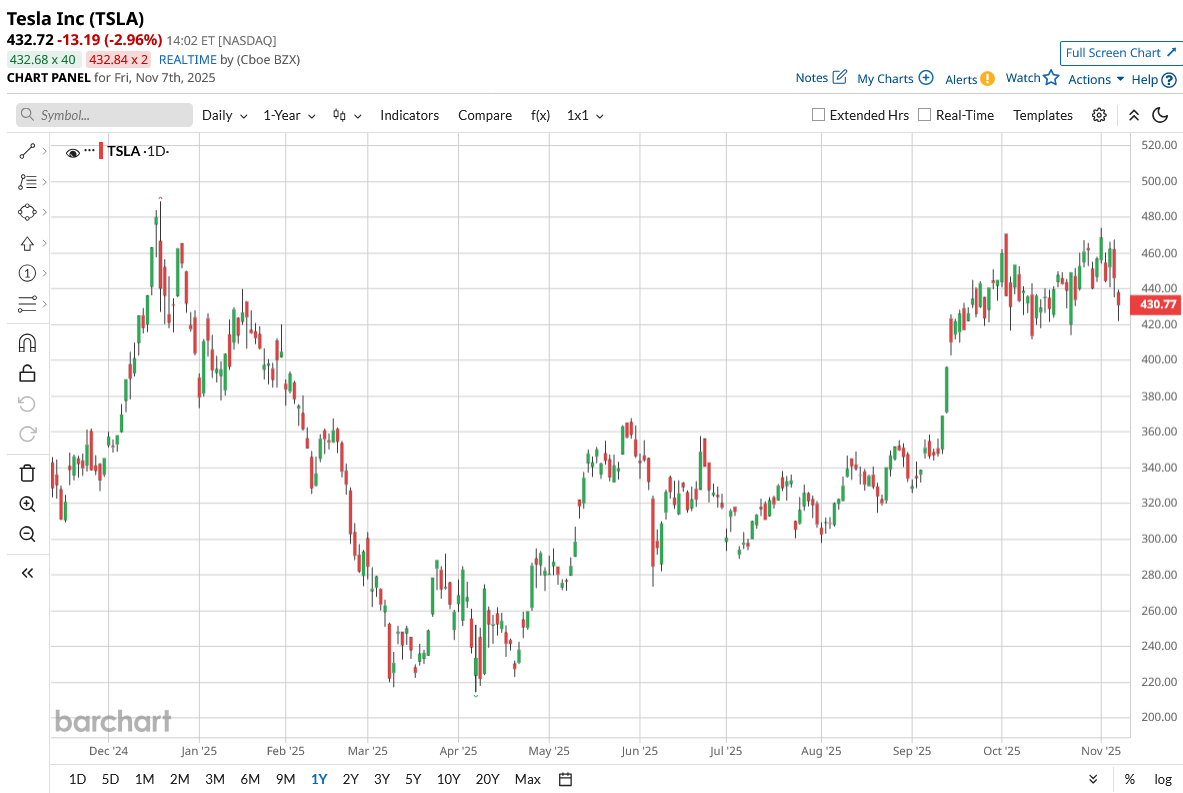The height and width of the screenshot is (793, 1183).
Task: Expand the 1-Year period dropdown
Action: click(x=289, y=115)
